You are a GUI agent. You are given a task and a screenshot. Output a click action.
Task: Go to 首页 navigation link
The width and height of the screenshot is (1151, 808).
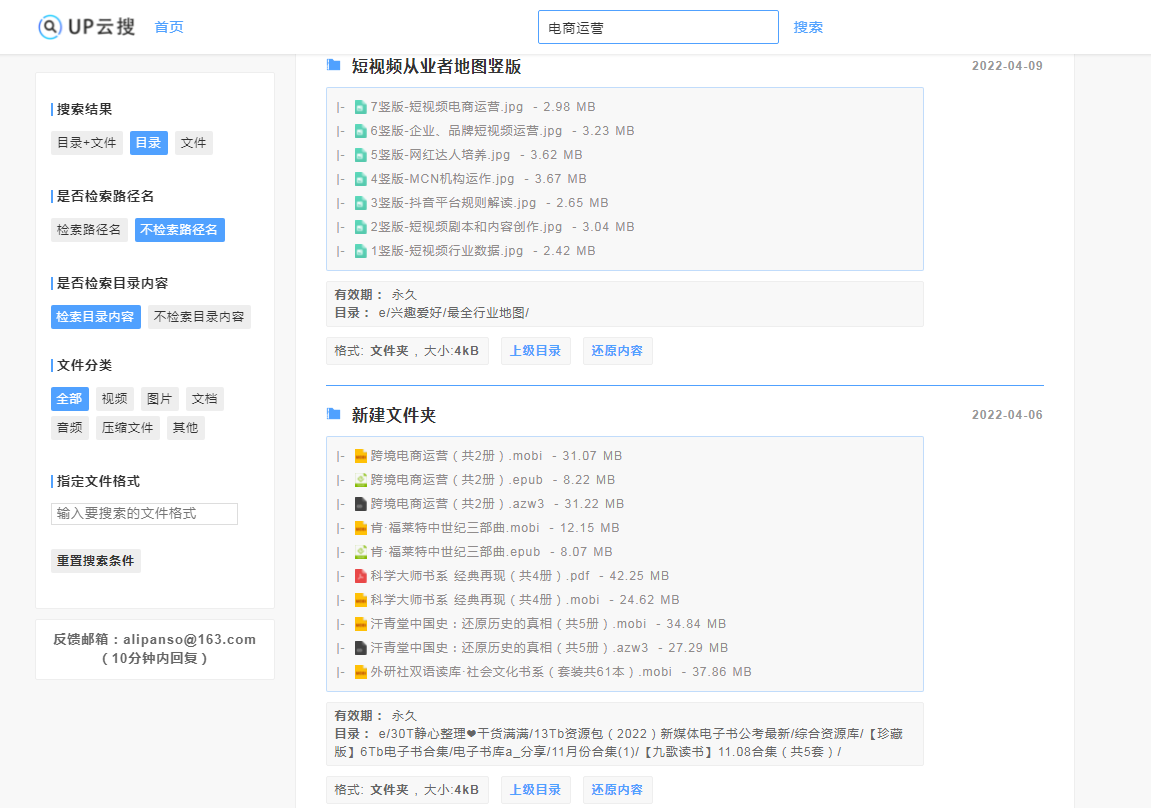[169, 27]
